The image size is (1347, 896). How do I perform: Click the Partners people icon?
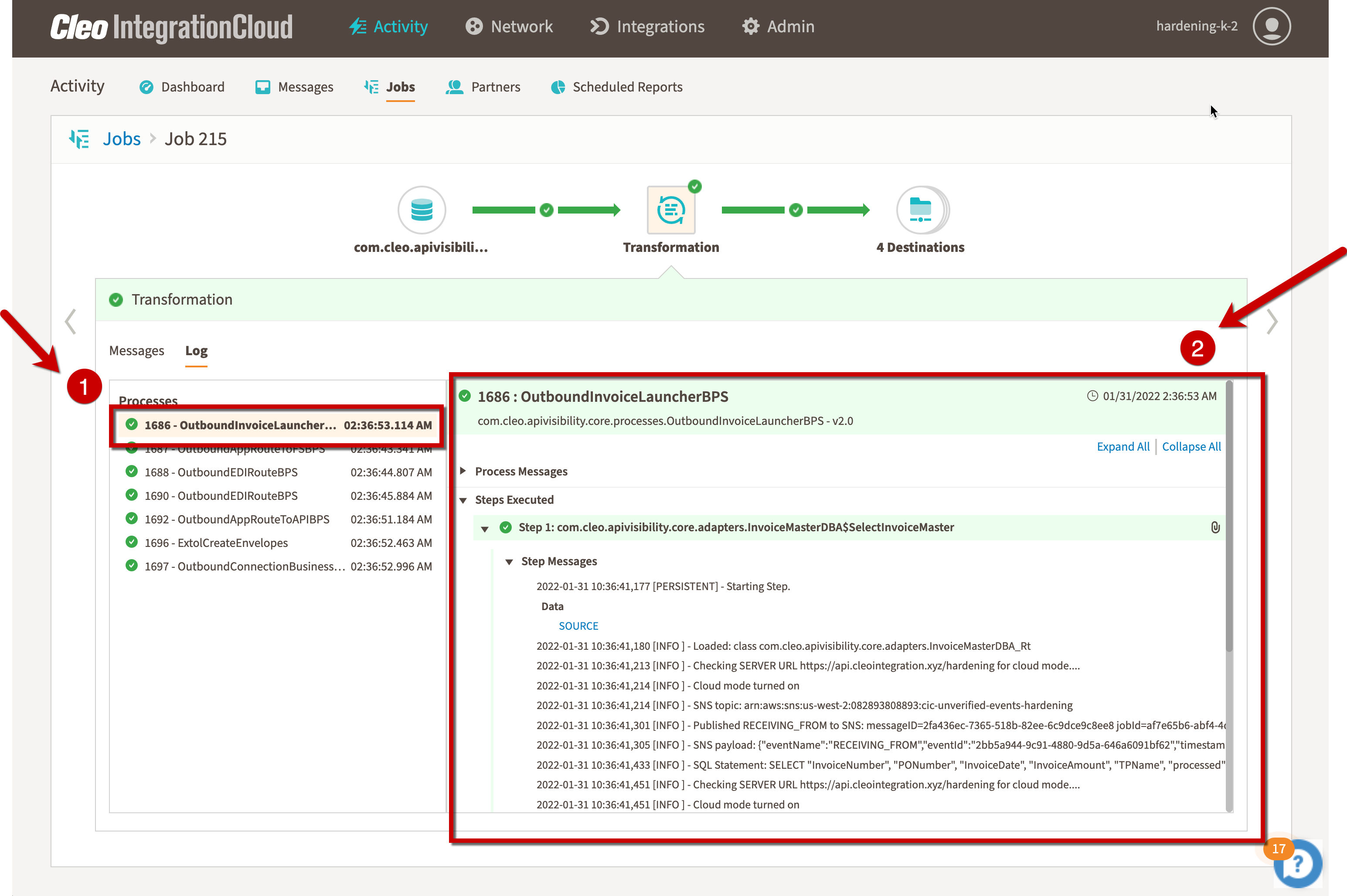pyautogui.click(x=454, y=87)
